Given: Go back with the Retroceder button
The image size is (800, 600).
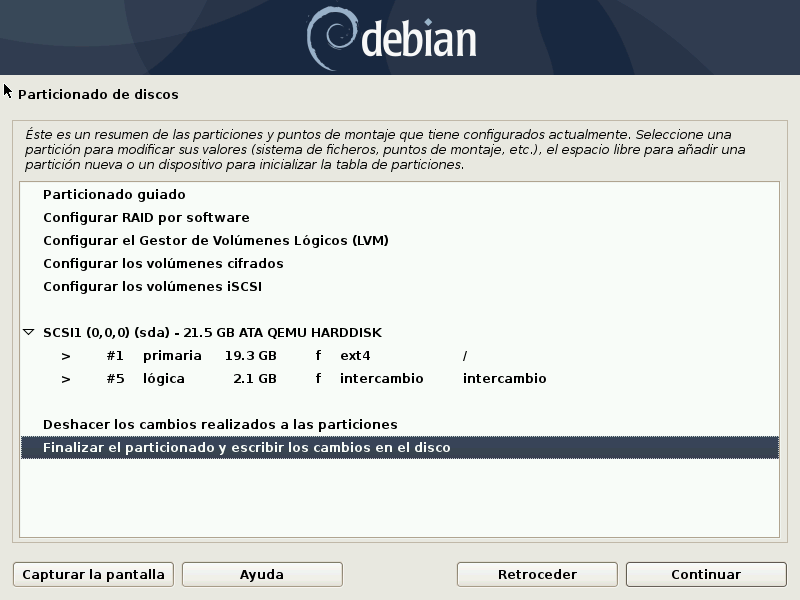Looking at the screenshot, I should point(537,575).
